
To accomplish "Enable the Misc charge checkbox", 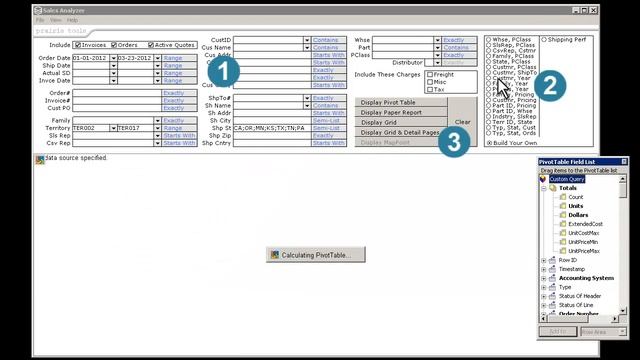I will pyautogui.click(x=430, y=82).
